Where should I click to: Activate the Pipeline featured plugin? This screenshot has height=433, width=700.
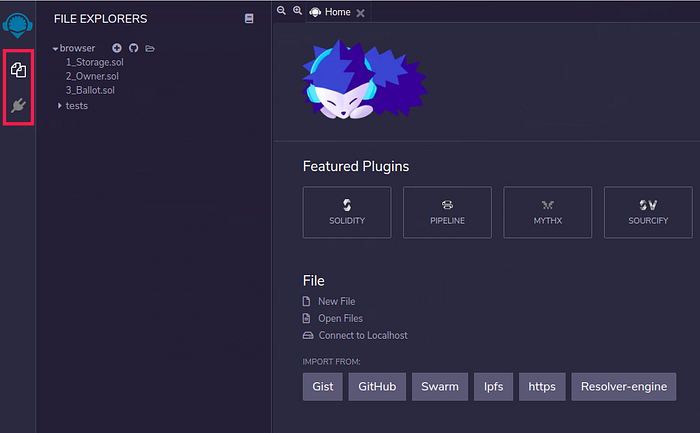point(447,212)
